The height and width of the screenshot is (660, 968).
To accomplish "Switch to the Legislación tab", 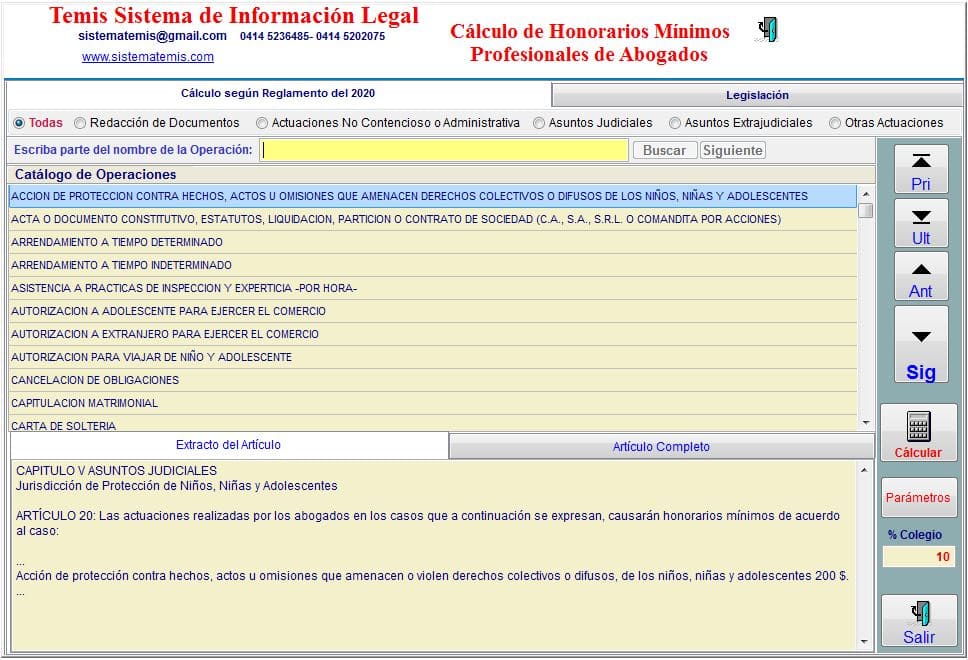I will [757, 95].
